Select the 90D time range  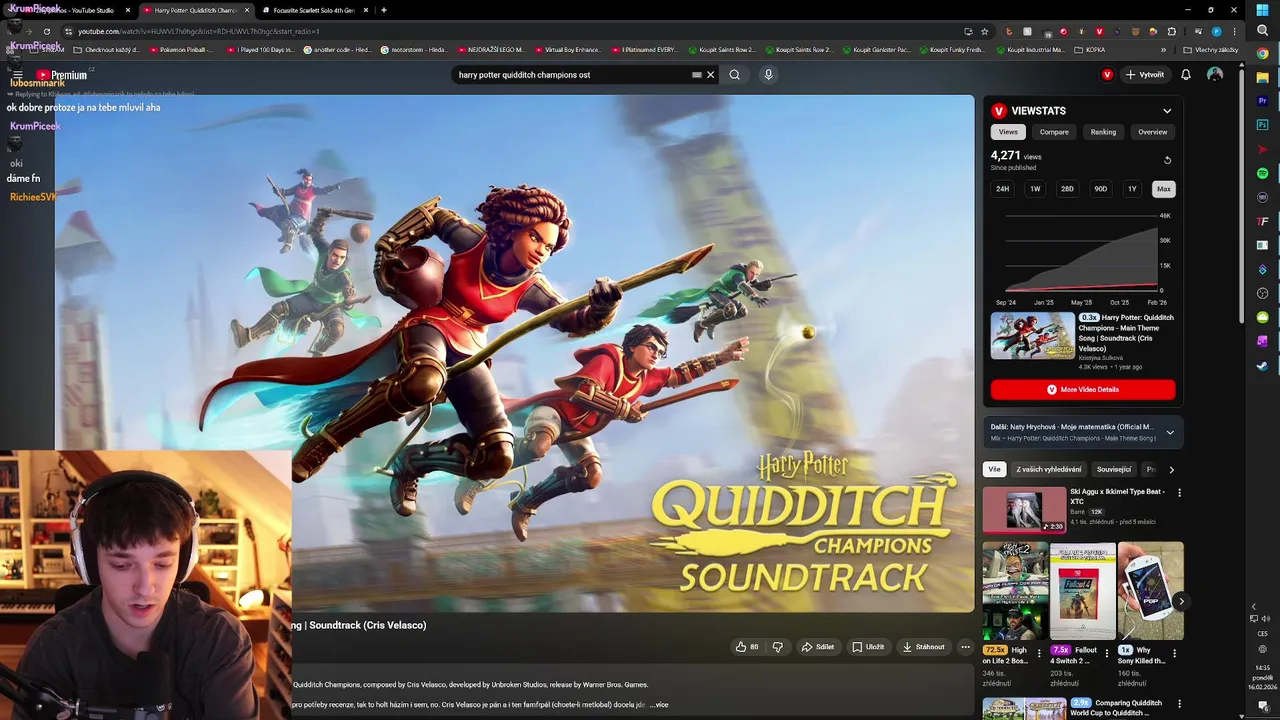(x=1100, y=189)
